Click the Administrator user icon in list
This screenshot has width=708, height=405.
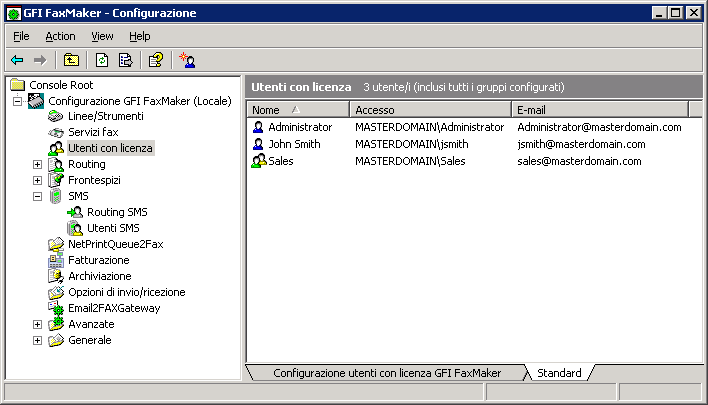click(258, 127)
